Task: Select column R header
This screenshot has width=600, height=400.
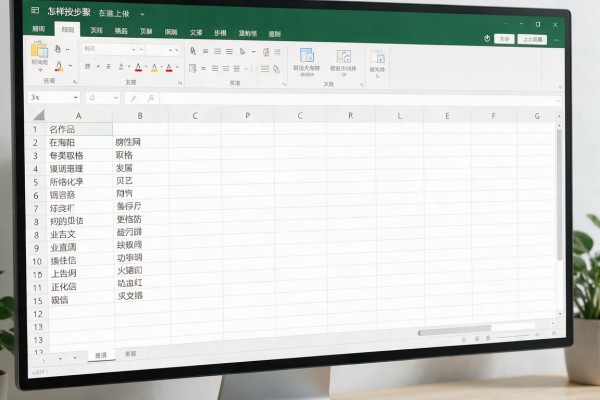Action: [x=350, y=115]
